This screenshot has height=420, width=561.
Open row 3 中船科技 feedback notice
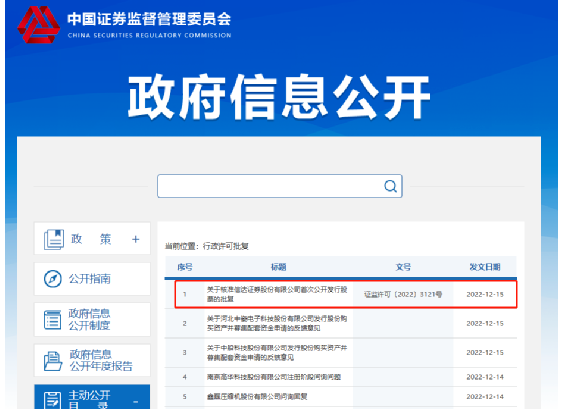coord(277,352)
